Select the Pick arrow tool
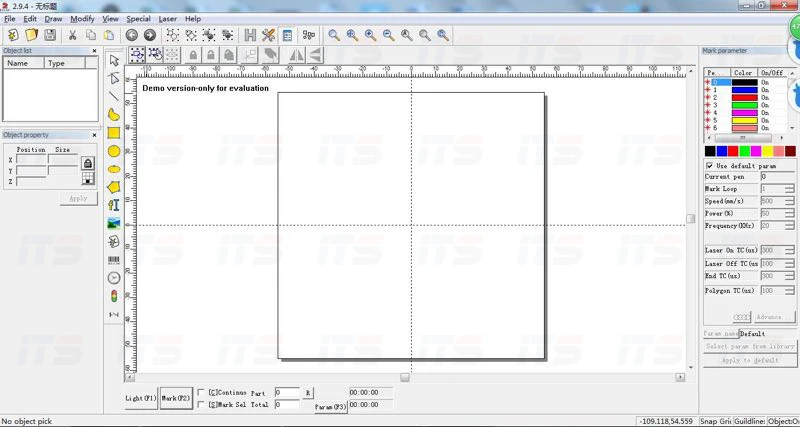The height and width of the screenshot is (427, 800). pyautogui.click(x=114, y=60)
